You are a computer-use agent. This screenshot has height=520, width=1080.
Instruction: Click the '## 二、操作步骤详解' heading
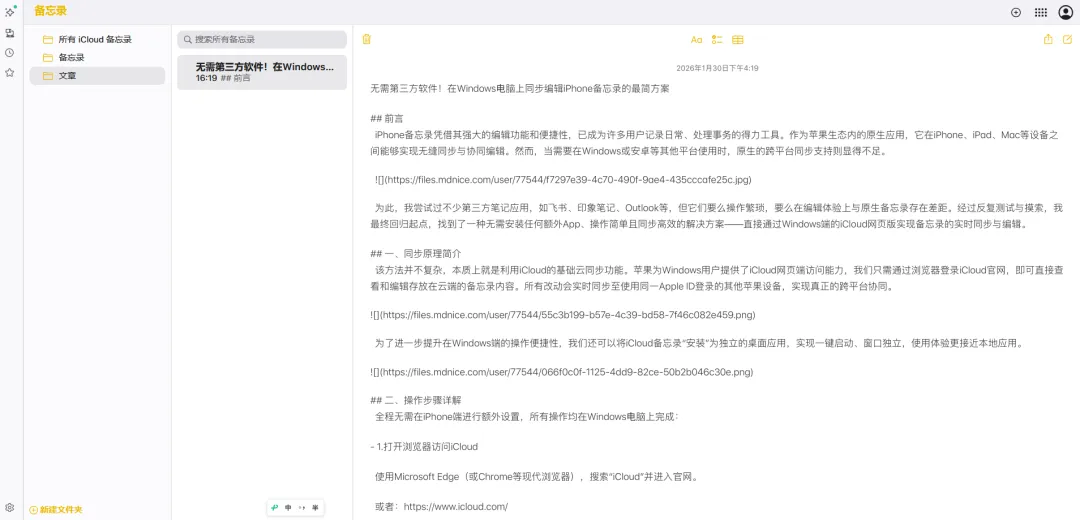coord(416,399)
